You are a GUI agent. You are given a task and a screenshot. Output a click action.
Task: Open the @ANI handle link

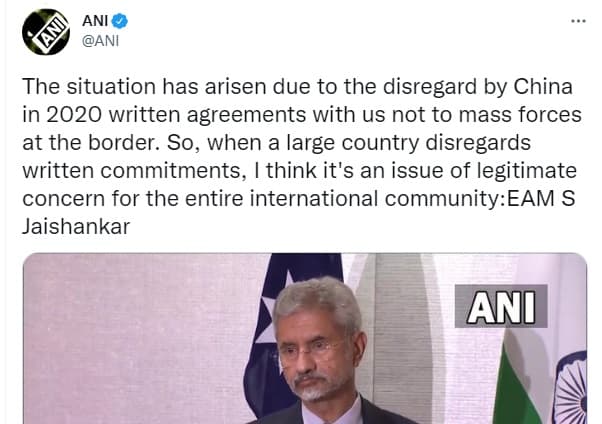[x=101, y=40]
